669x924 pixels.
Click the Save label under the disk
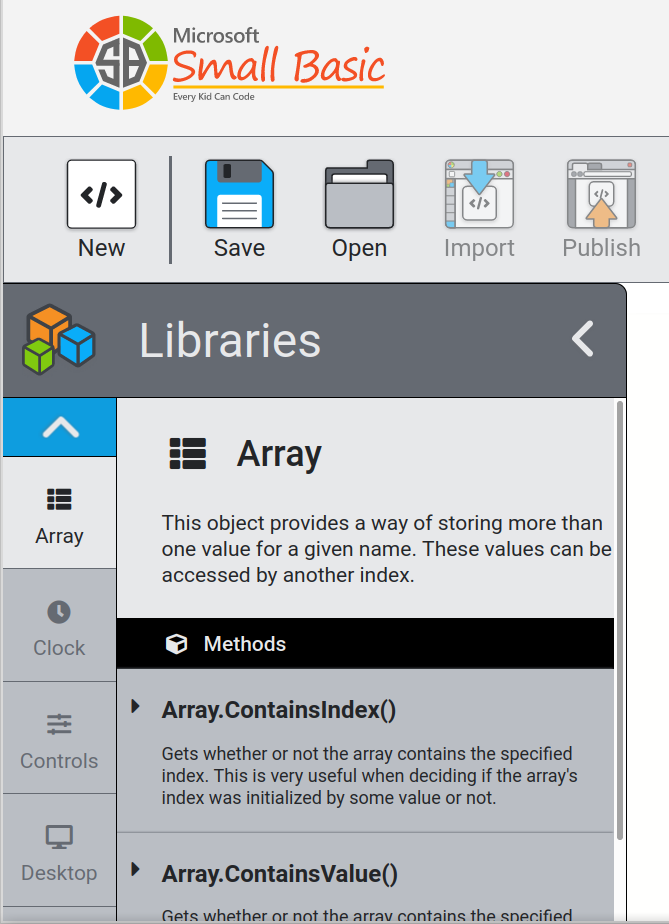pyautogui.click(x=239, y=248)
